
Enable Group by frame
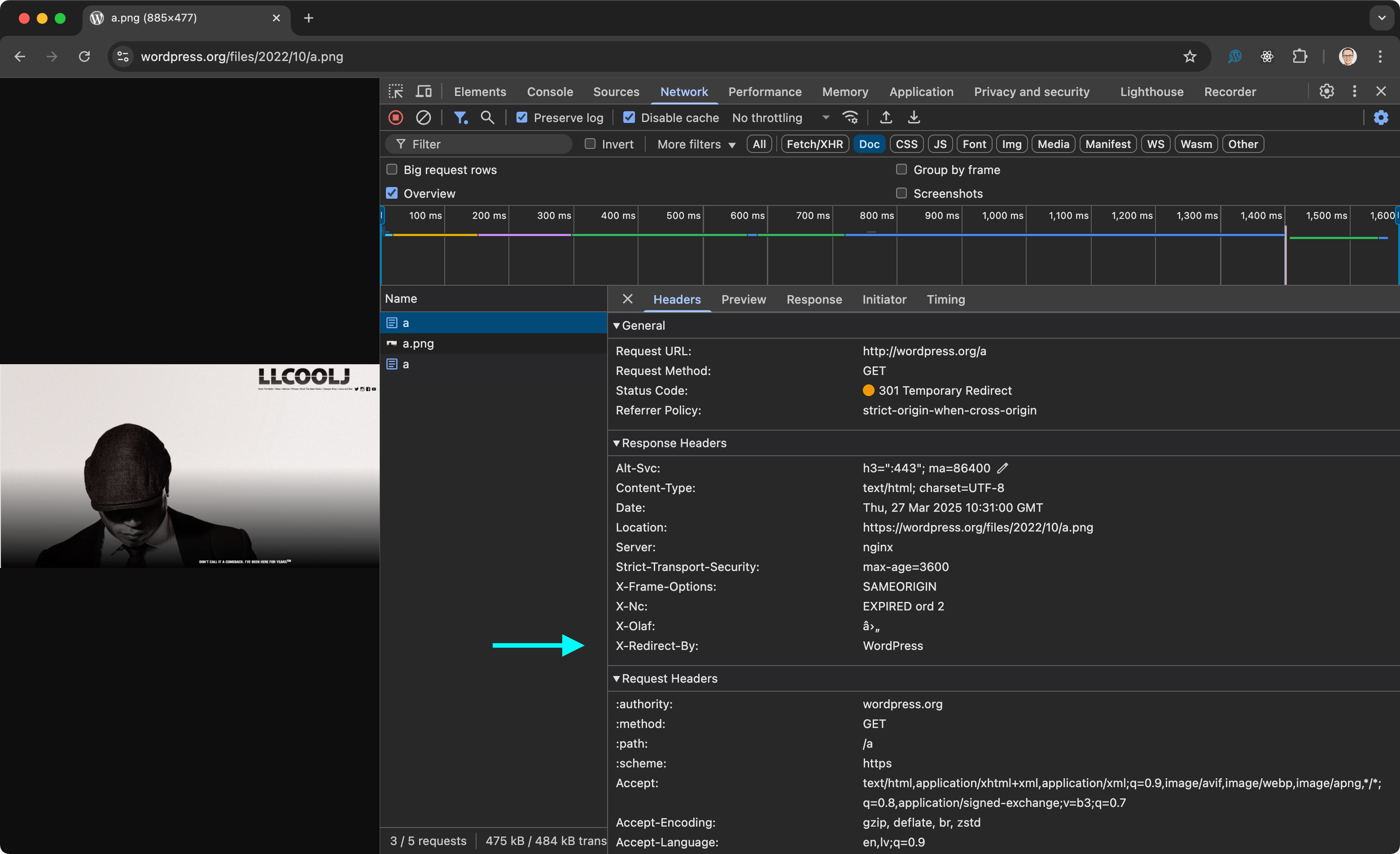[901, 169]
